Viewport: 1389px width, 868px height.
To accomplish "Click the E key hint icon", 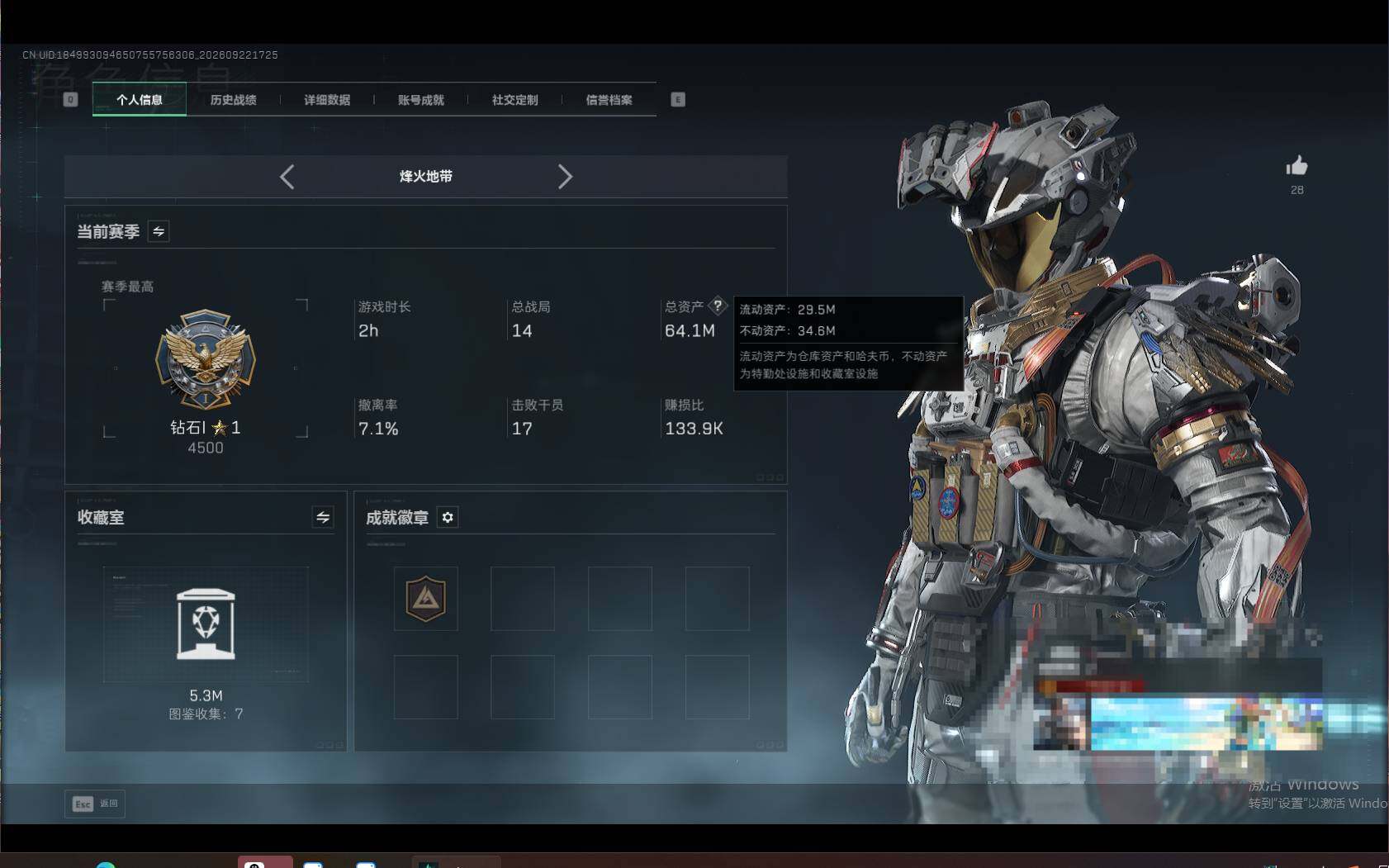I will (x=678, y=100).
